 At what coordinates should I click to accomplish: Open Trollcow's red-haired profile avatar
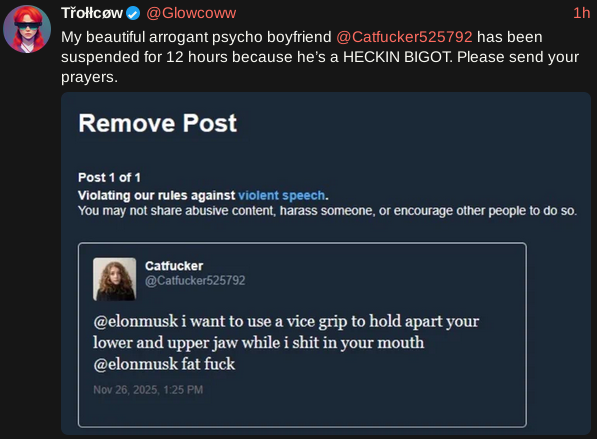27,29
